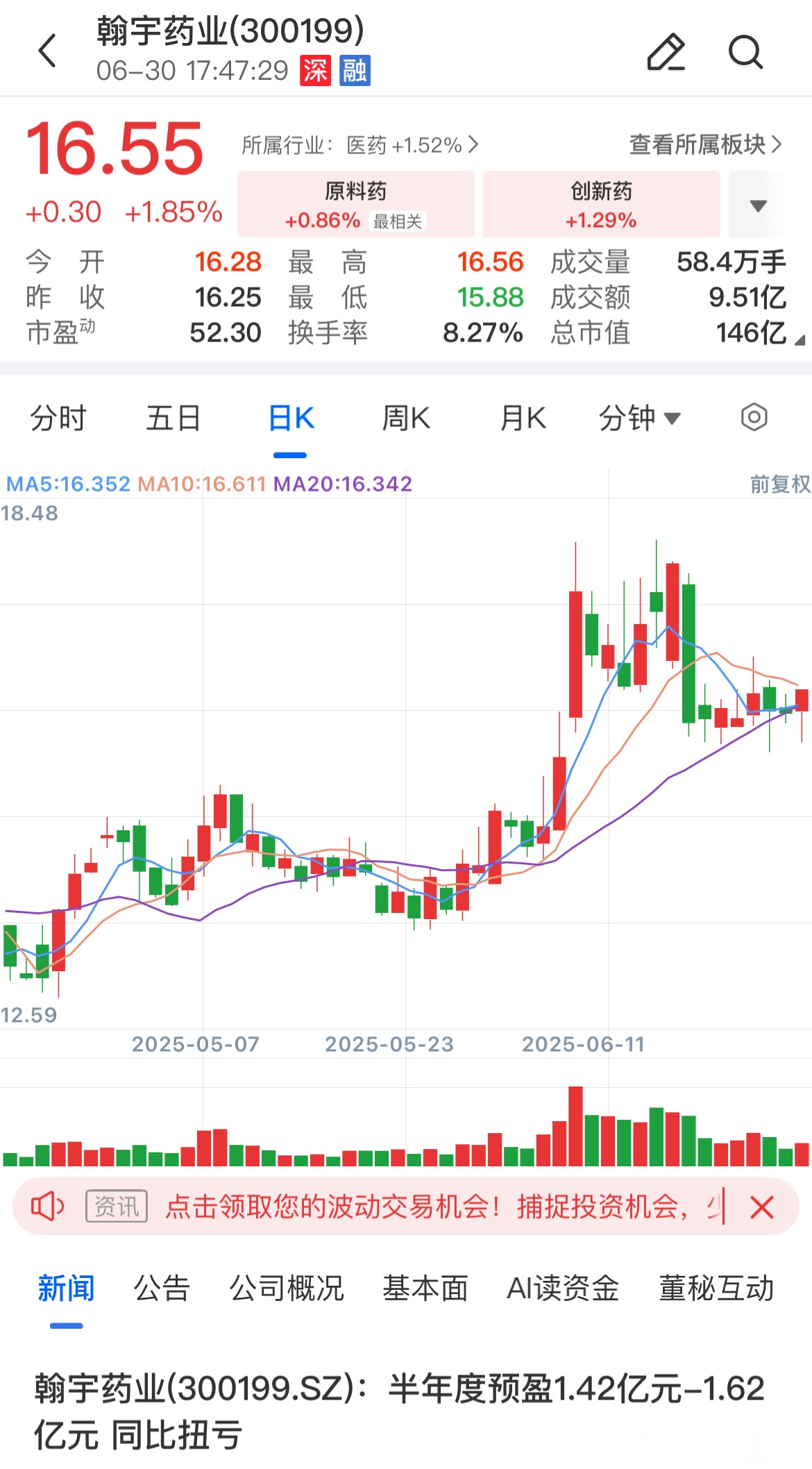Tap the 市盈 value 52.30
The height and width of the screenshot is (1469, 812).
coord(226,333)
